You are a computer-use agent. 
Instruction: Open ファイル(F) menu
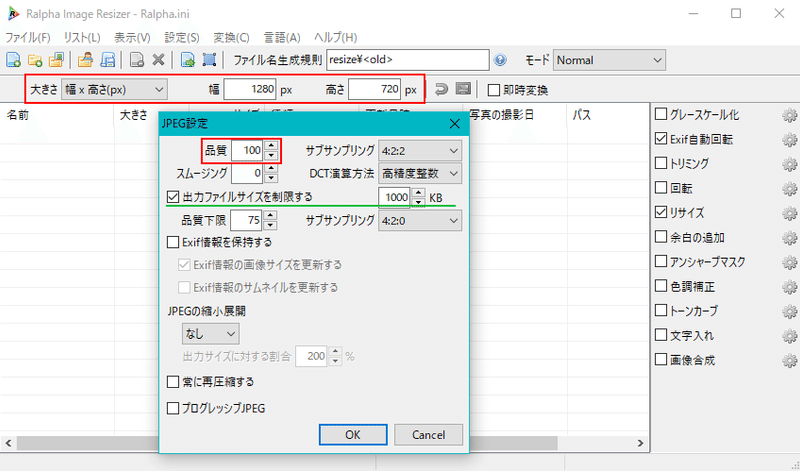(x=28, y=38)
